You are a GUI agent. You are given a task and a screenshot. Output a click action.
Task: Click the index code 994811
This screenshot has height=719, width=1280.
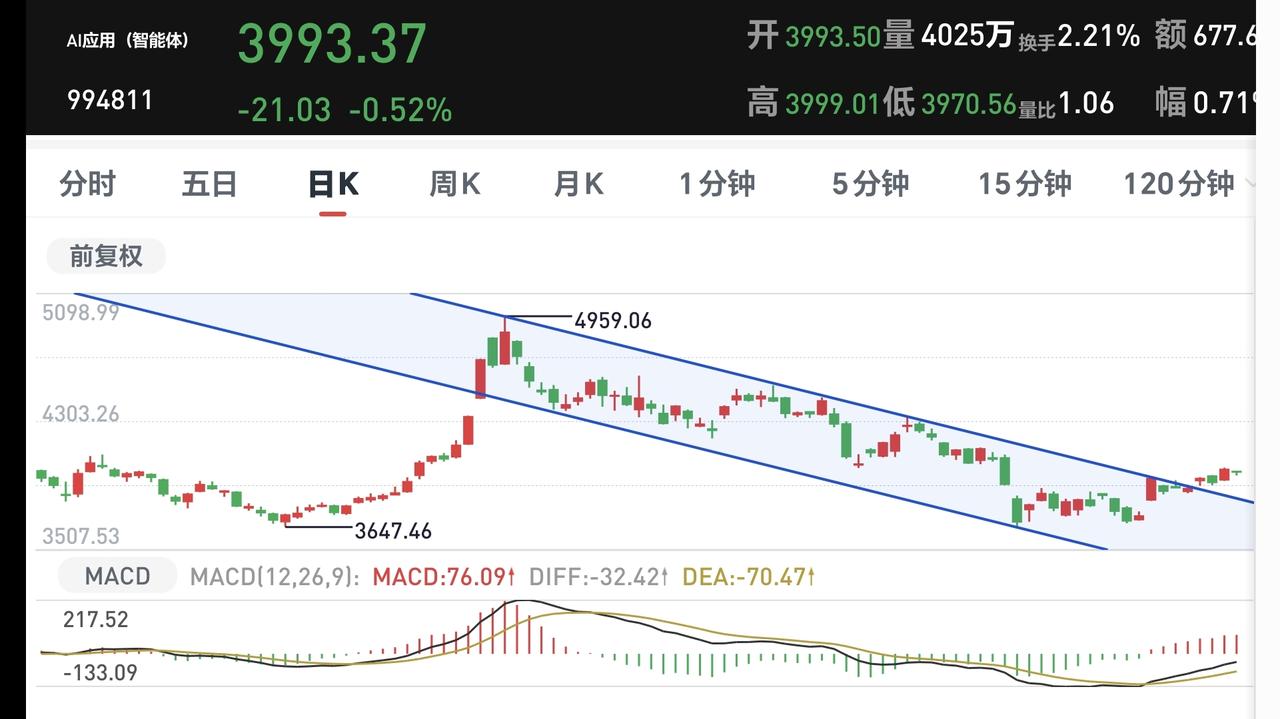point(110,100)
